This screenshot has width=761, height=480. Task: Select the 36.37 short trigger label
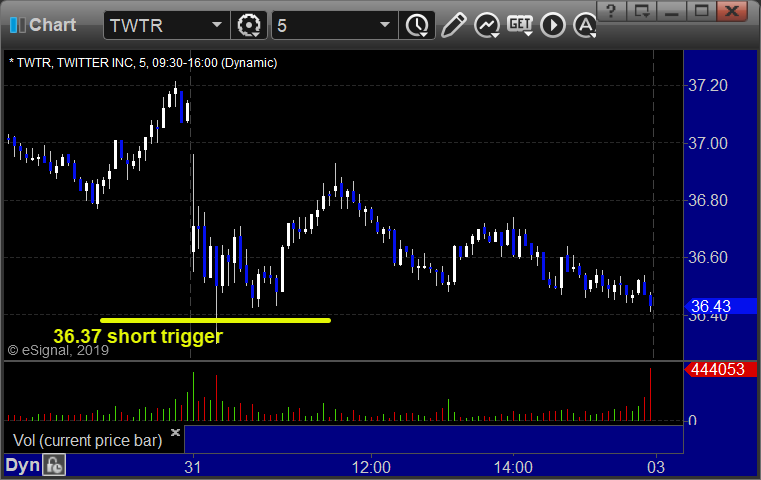tap(138, 336)
